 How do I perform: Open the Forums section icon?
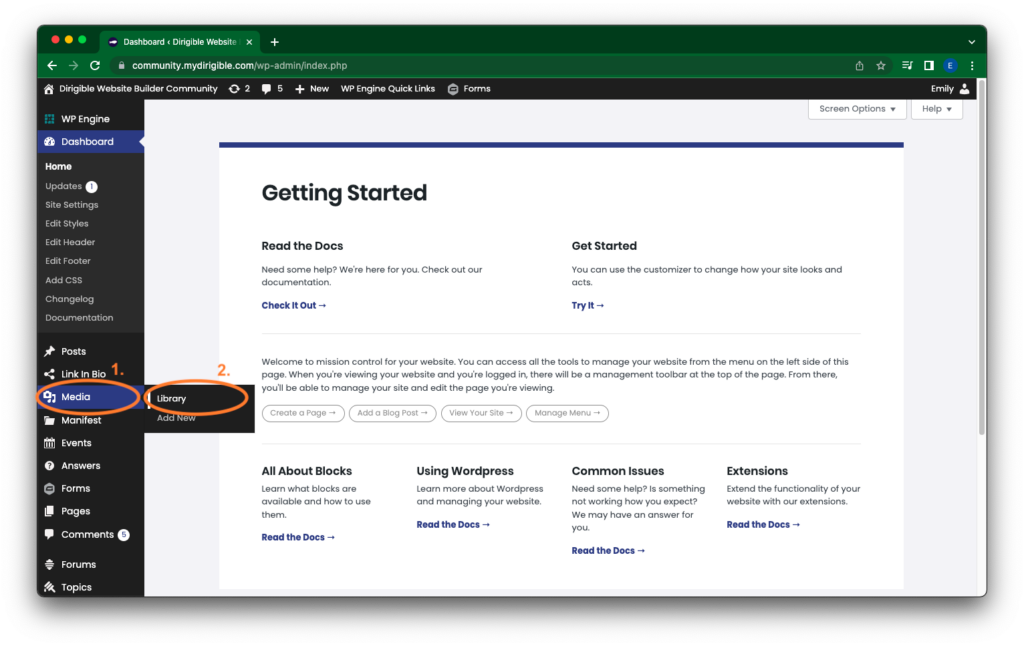point(48,564)
